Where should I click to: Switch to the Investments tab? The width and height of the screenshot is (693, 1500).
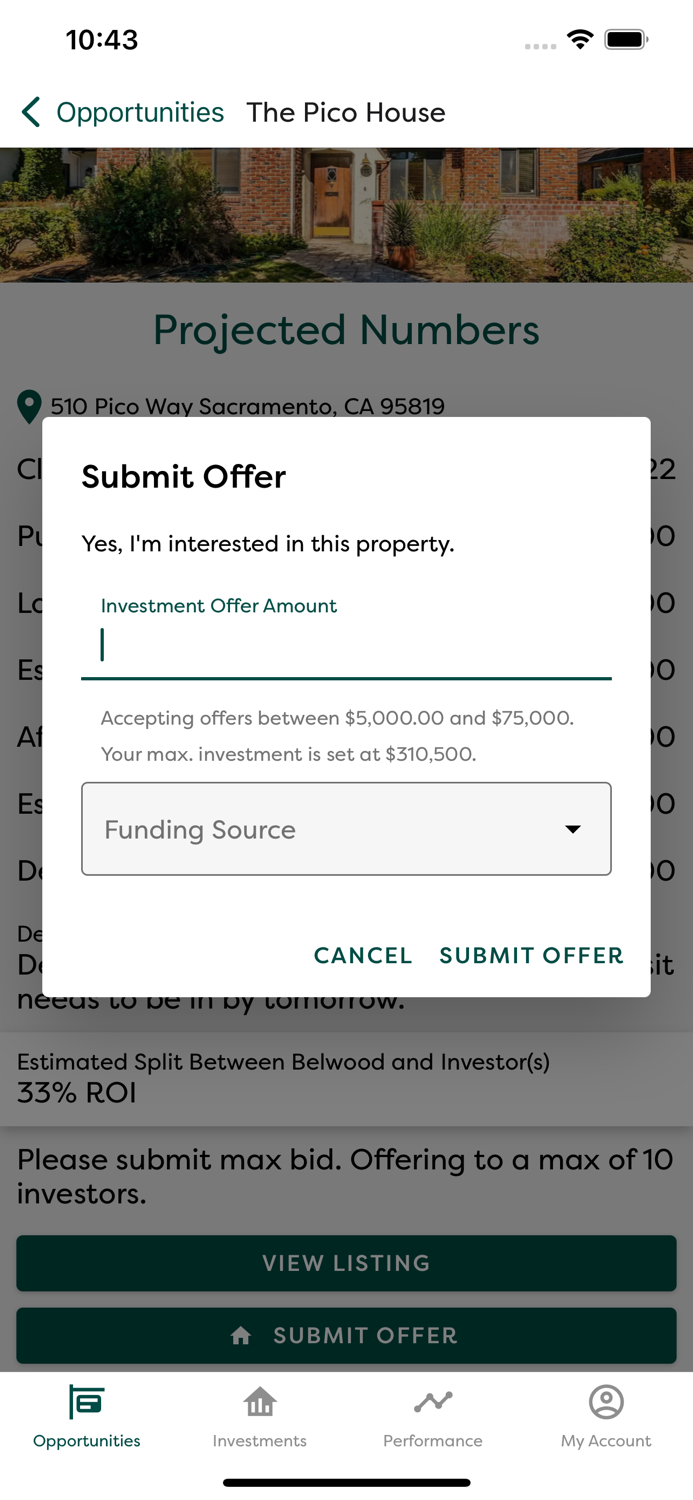(x=259, y=1418)
